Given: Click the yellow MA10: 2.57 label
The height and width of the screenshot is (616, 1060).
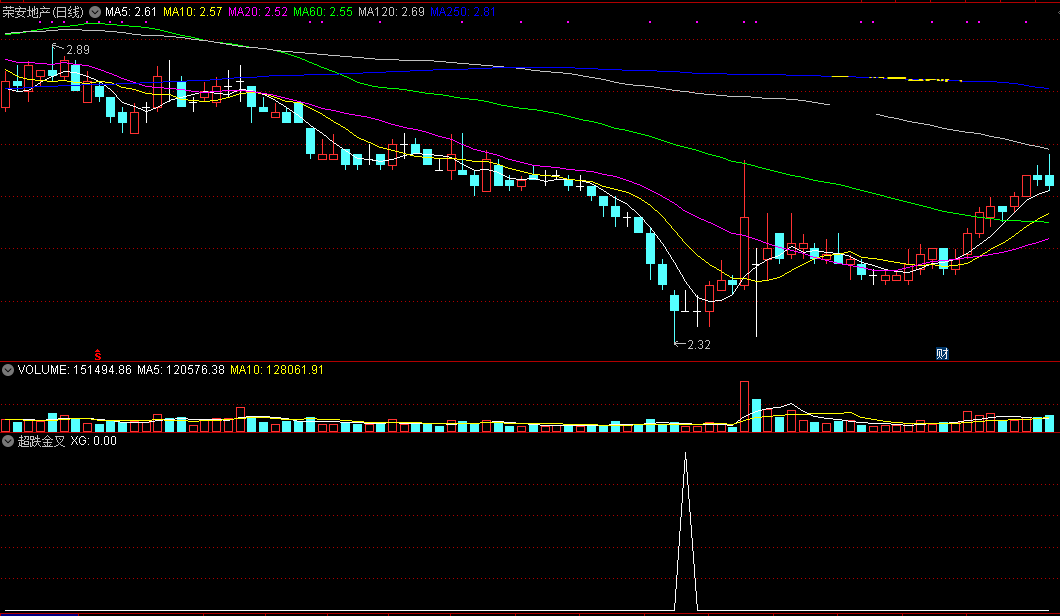Looking at the screenshot, I should (x=192, y=12).
